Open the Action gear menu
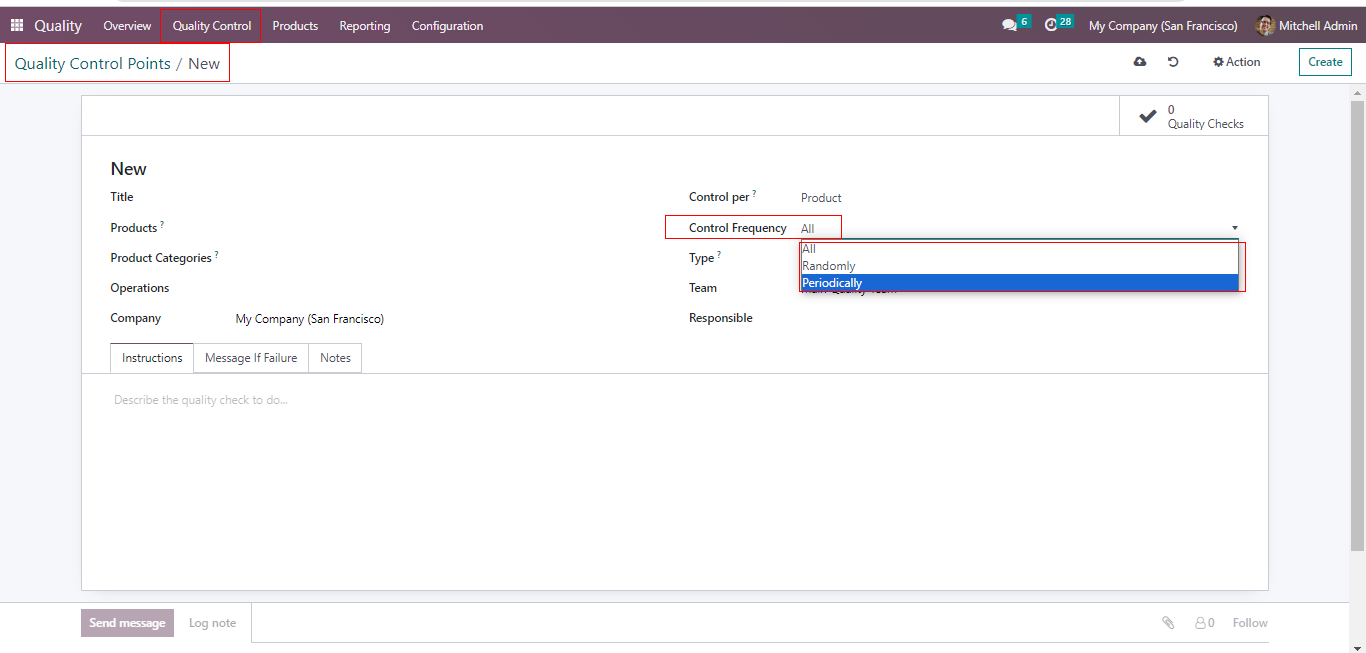 (x=1237, y=62)
